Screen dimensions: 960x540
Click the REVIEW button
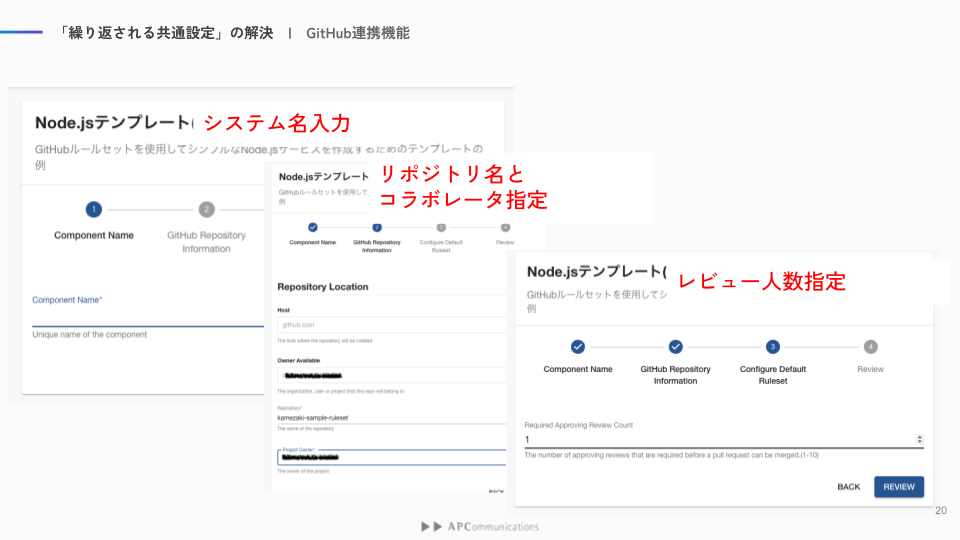pos(898,487)
